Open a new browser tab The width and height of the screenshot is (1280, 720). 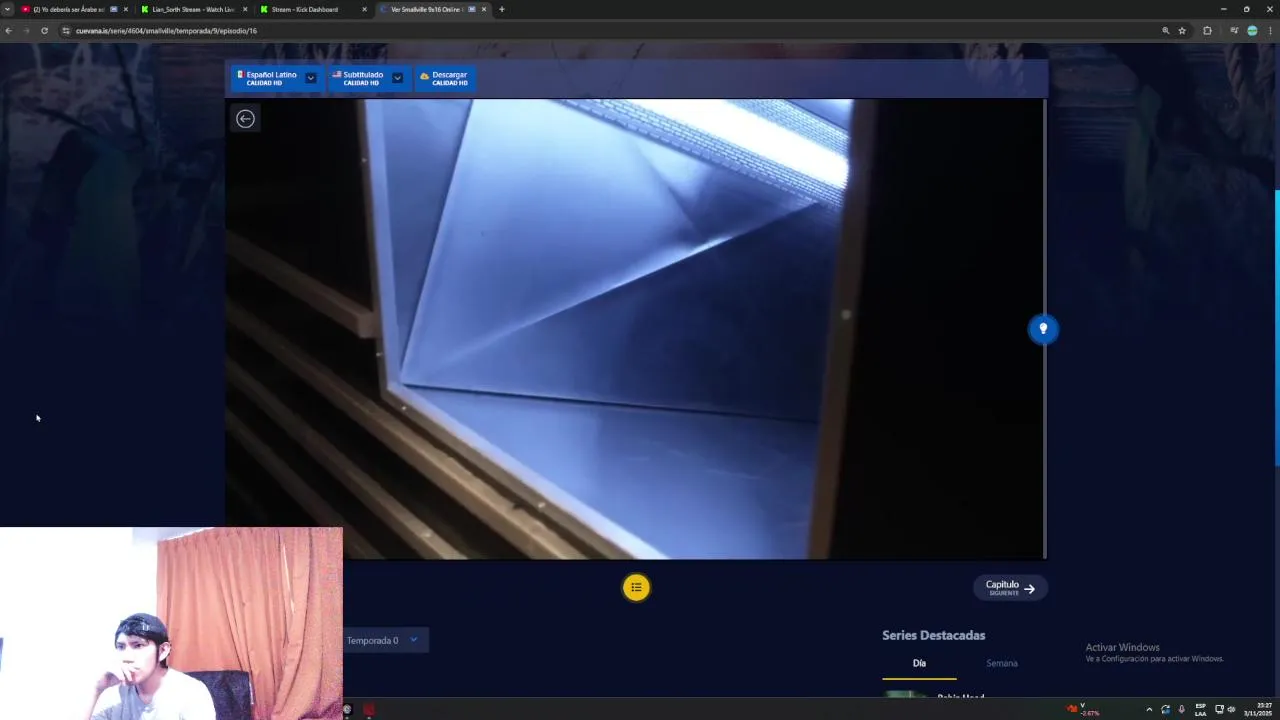[501, 10]
